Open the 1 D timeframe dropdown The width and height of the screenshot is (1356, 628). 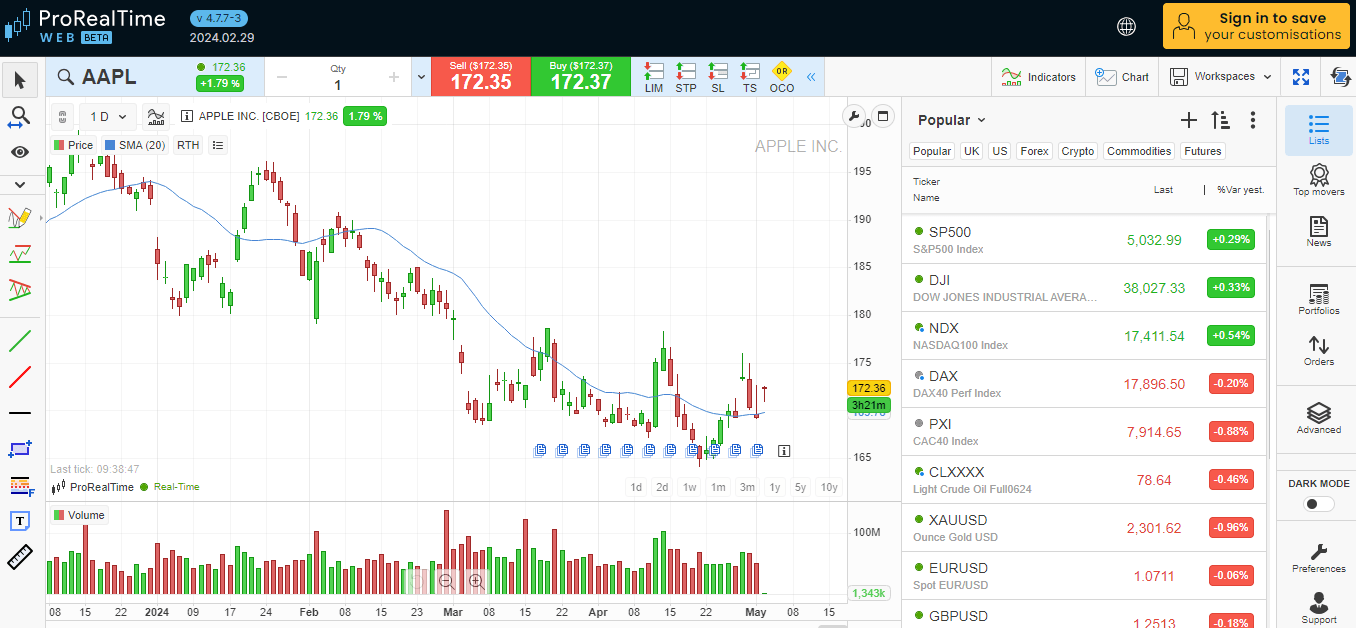click(x=107, y=116)
